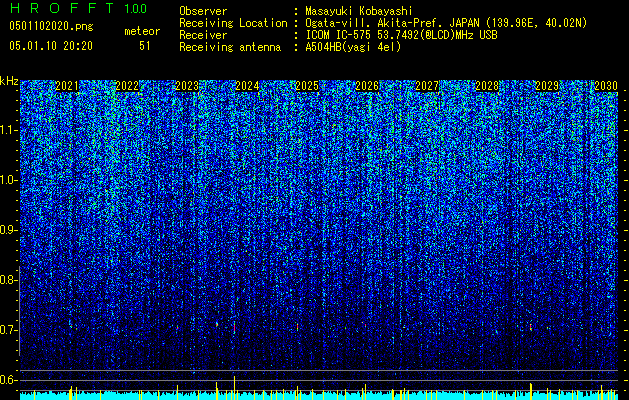Click the 2026 time marker
Screen dimensions: 629x400
tap(367, 86)
